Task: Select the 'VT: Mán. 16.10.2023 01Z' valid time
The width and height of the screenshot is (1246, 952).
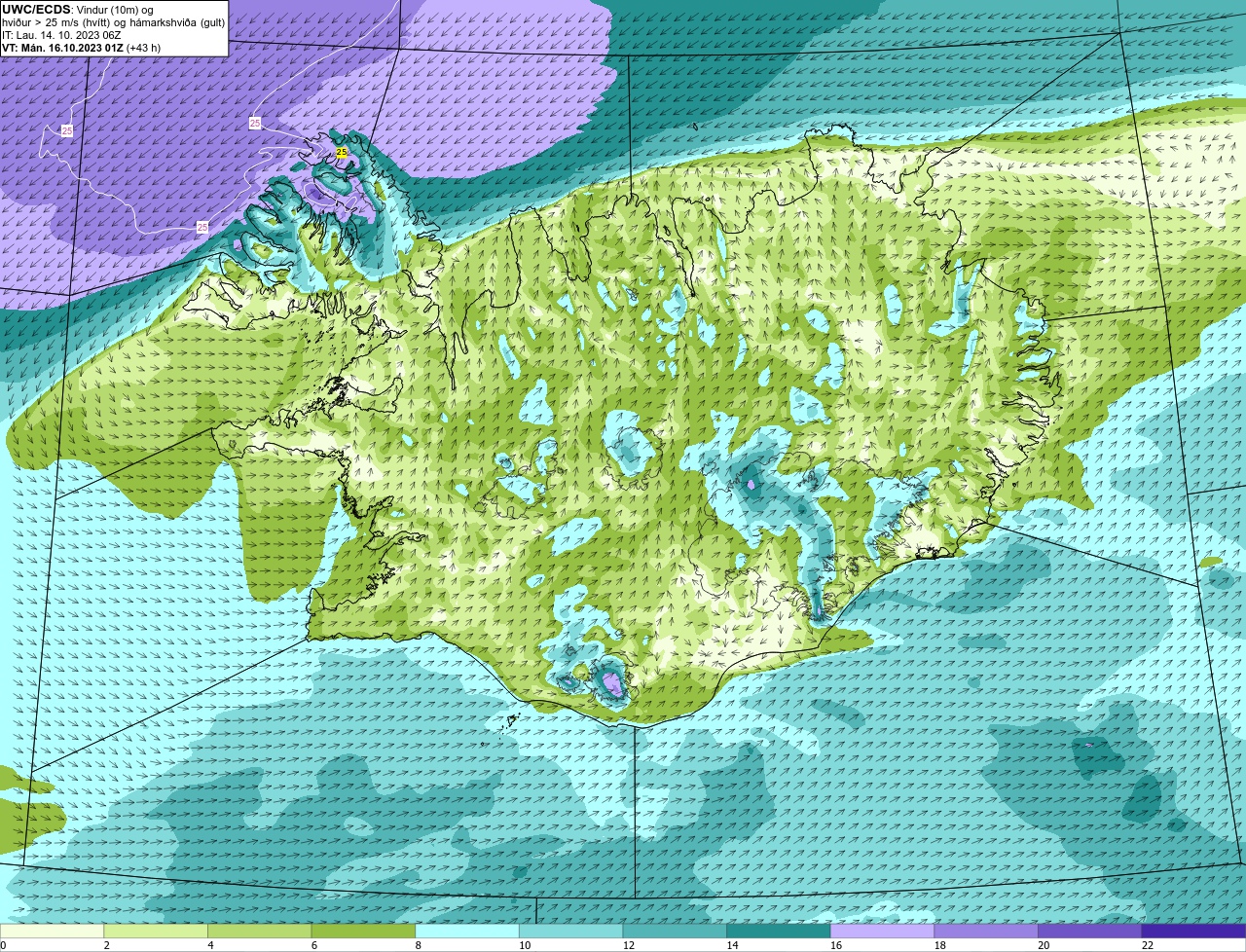Action: tap(63, 48)
